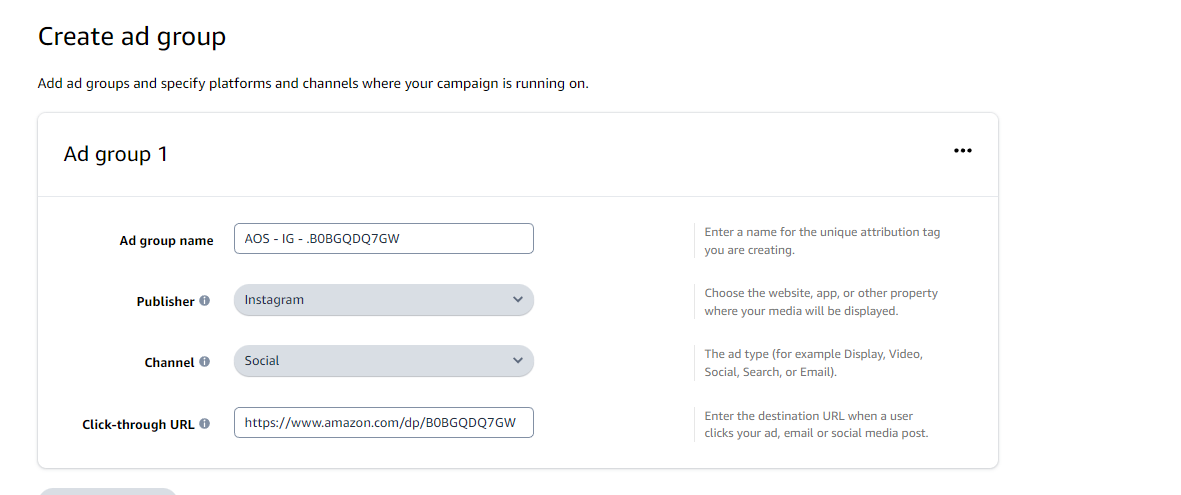Open the Ad group 1 three-dot options menu
The image size is (1181, 495).
(963, 151)
